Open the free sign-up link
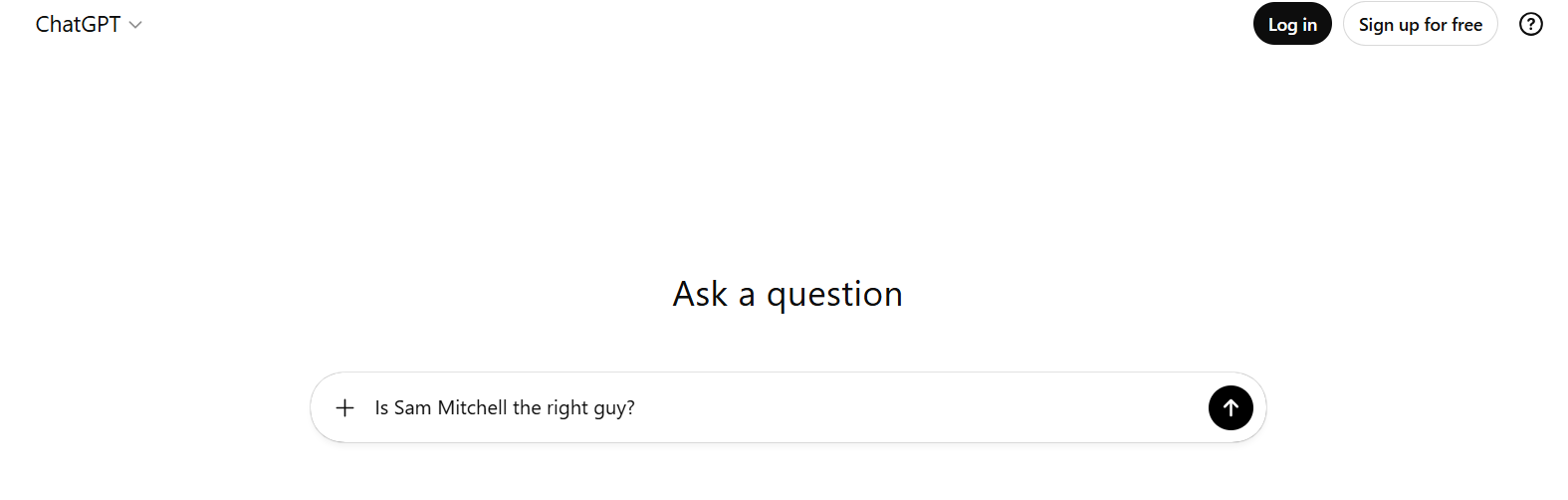Image resolution: width=1568 pixels, height=500 pixels. tap(1420, 25)
